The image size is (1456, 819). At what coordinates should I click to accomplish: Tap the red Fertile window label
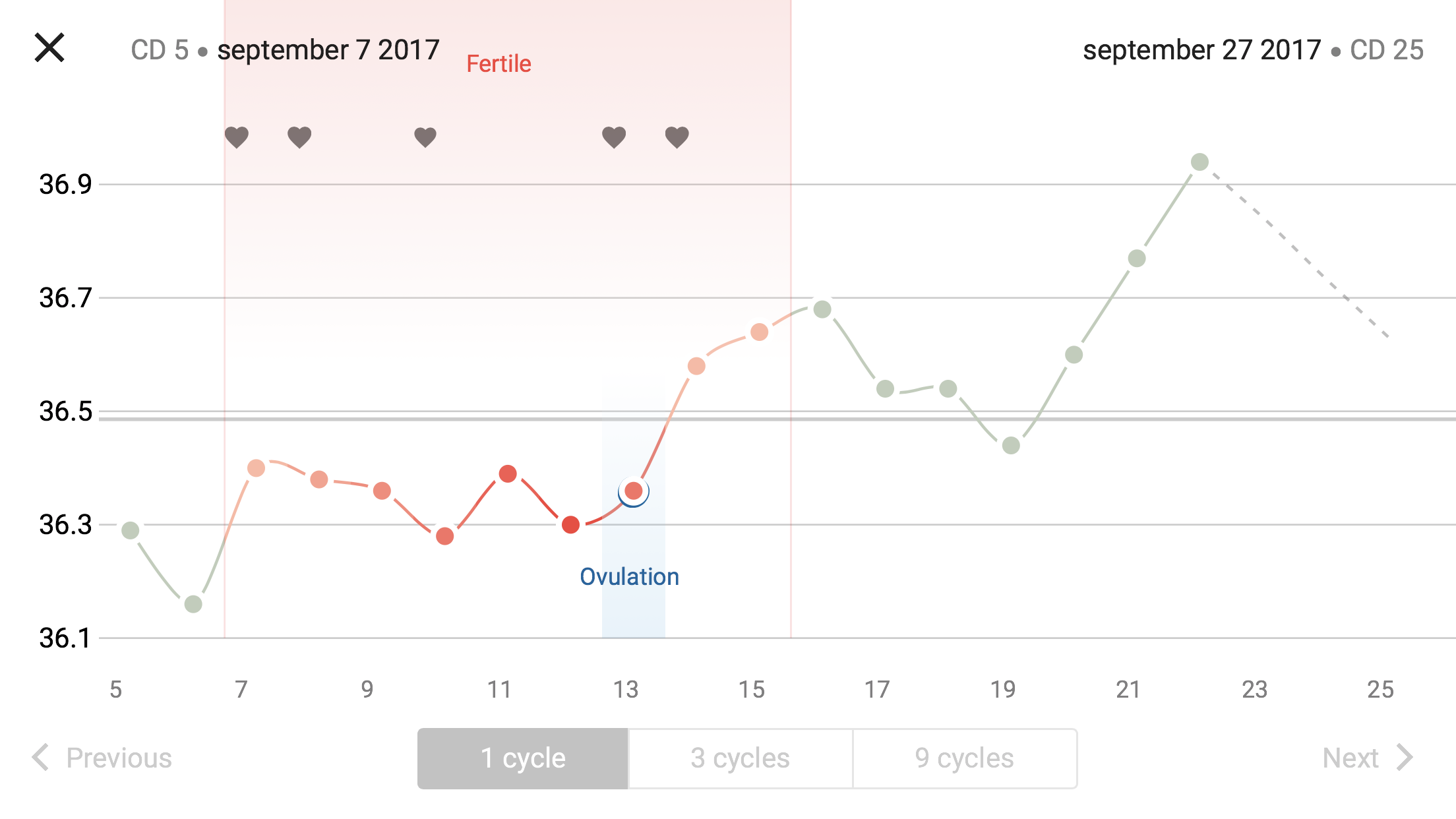point(499,64)
